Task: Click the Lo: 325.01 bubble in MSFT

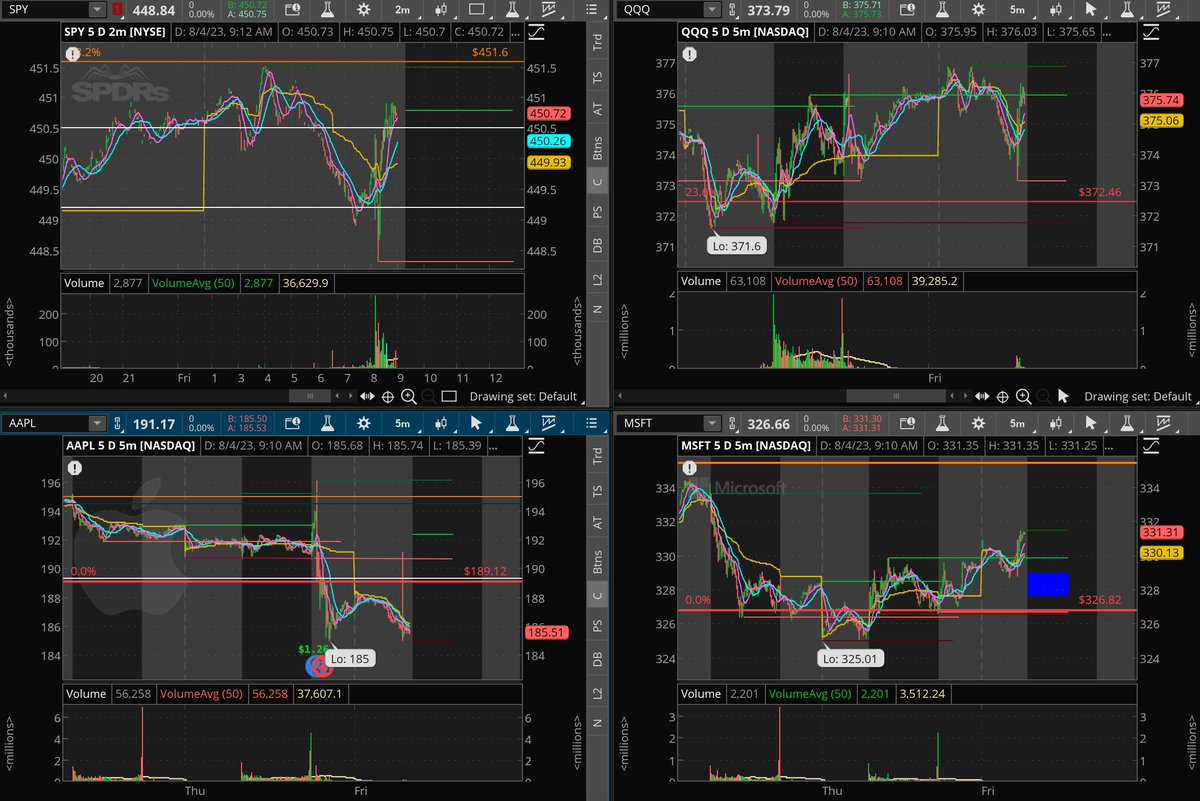Action: (x=848, y=659)
